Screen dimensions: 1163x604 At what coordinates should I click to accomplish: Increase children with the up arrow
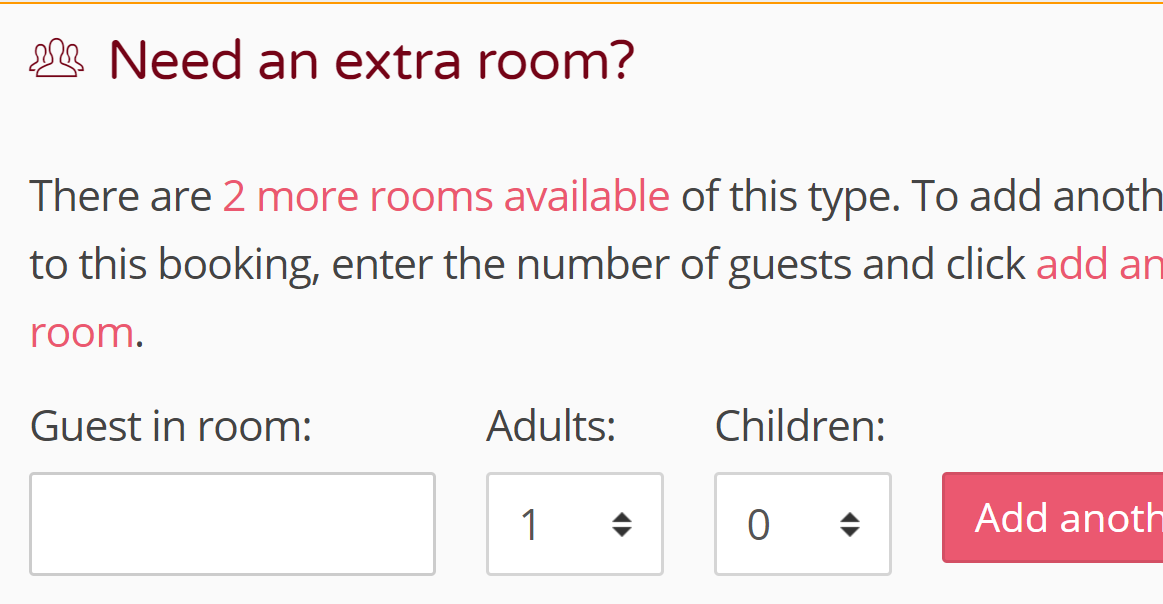coord(850,517)
